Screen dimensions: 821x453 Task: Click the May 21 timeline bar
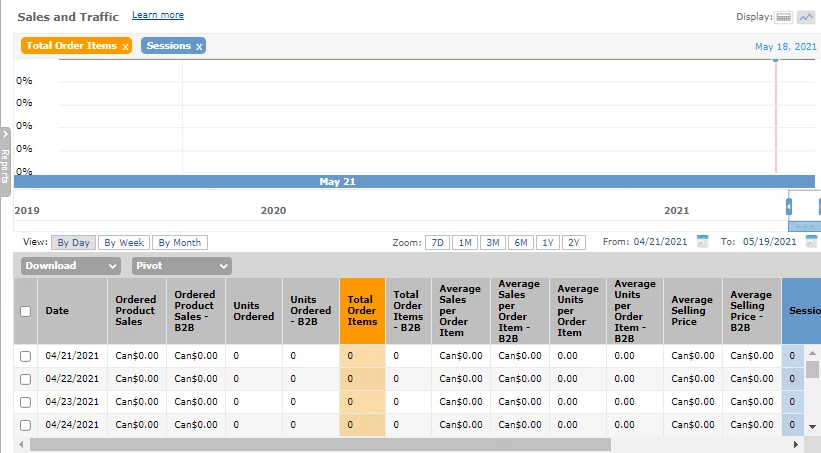[414, 182]
